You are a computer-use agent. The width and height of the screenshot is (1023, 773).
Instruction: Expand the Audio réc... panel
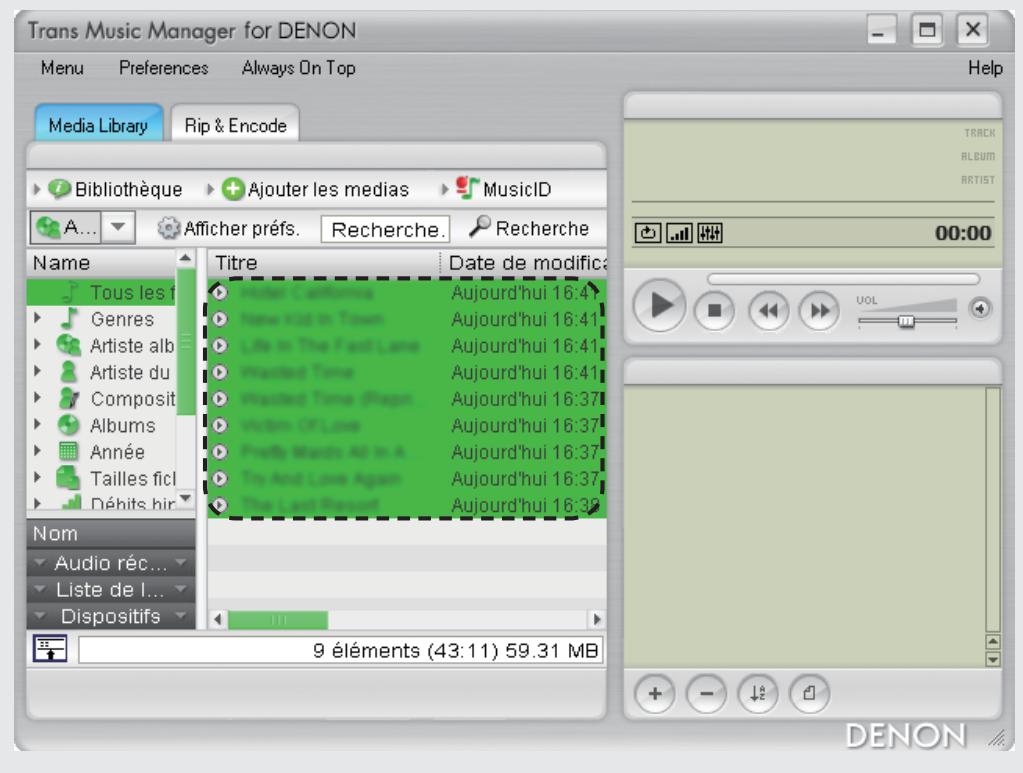pos(110,562)
